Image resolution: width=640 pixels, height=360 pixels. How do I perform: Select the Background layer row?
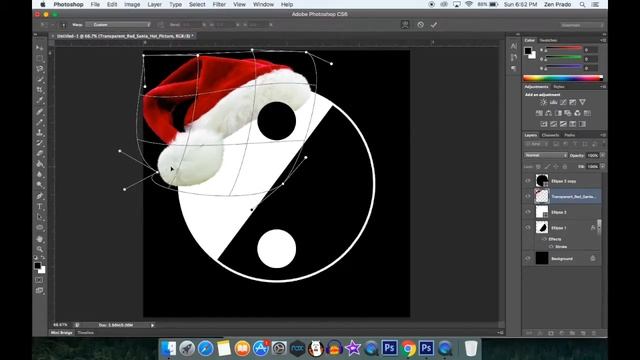[568, 258]
